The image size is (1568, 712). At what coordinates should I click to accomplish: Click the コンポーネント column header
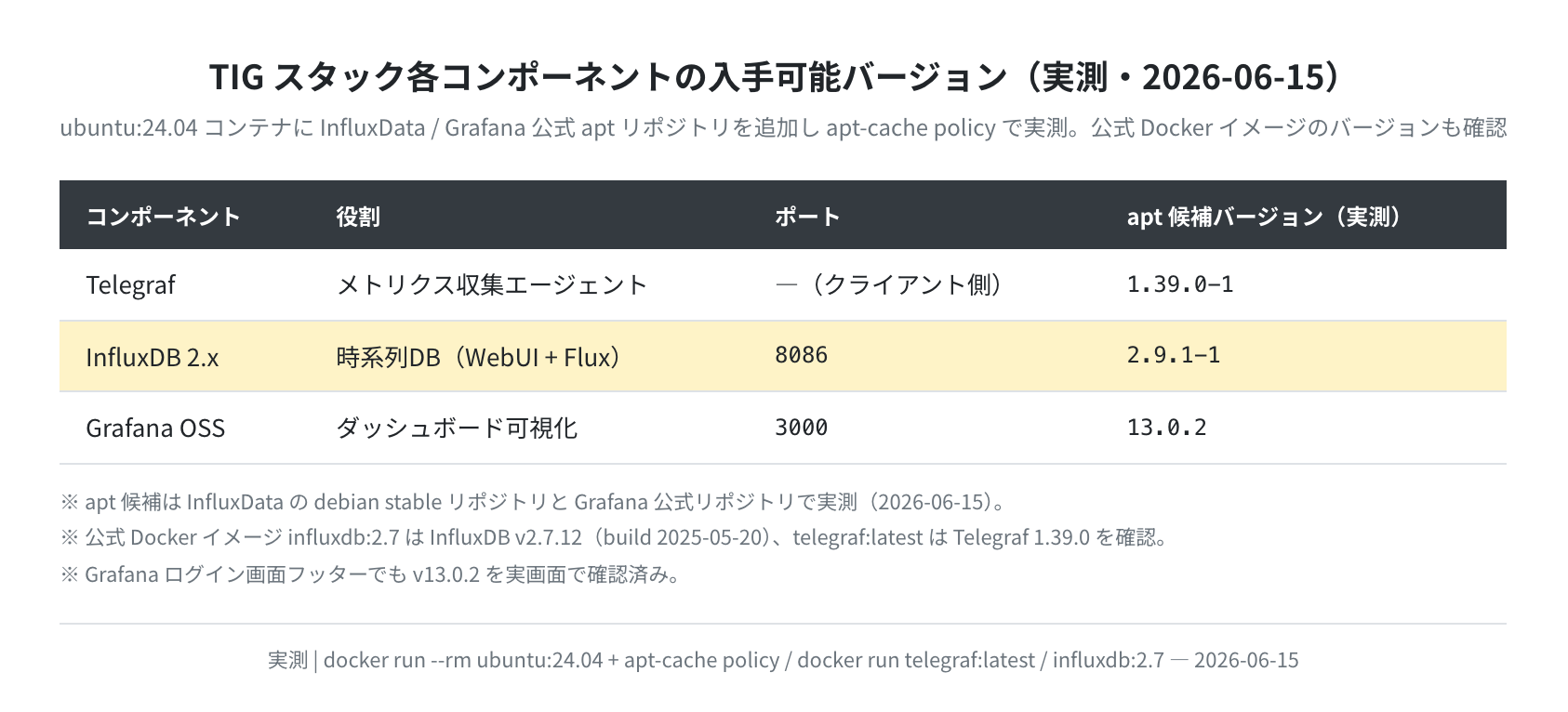point(163,216)
